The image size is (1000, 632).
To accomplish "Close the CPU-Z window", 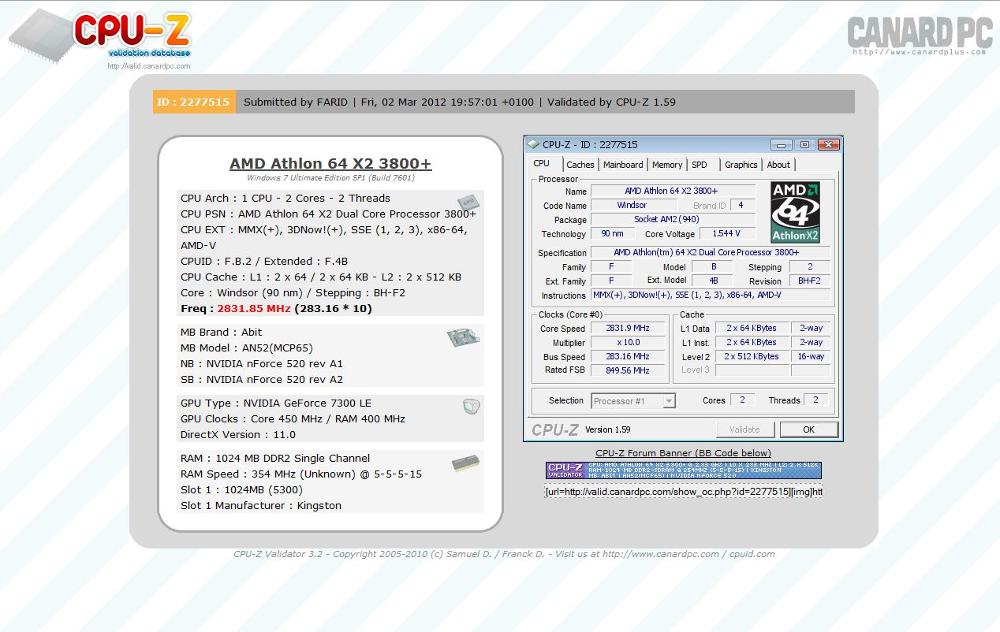I will click(x=828, y=145).
